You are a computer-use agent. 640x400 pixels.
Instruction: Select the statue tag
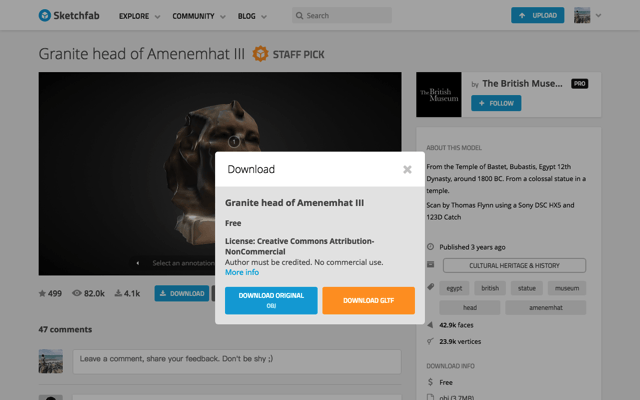[527, 288]
